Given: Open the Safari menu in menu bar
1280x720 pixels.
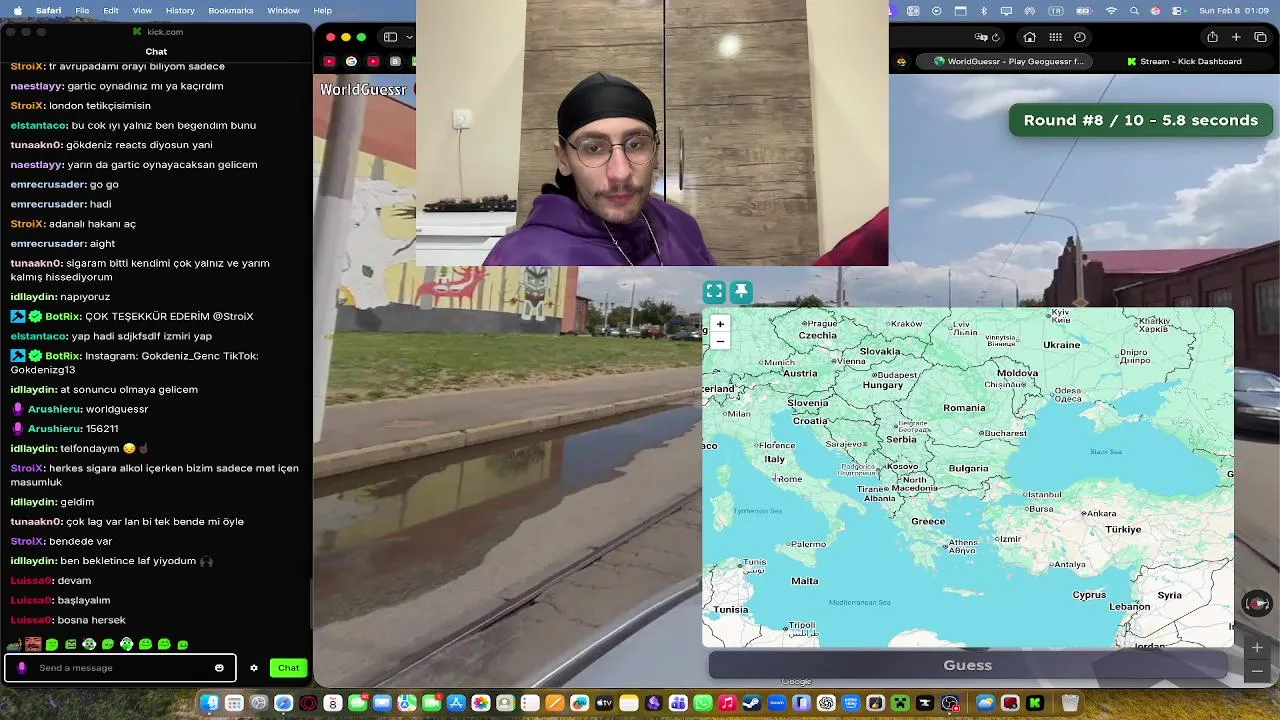Looking at the screenshot, I should click(x=48, y=10).
